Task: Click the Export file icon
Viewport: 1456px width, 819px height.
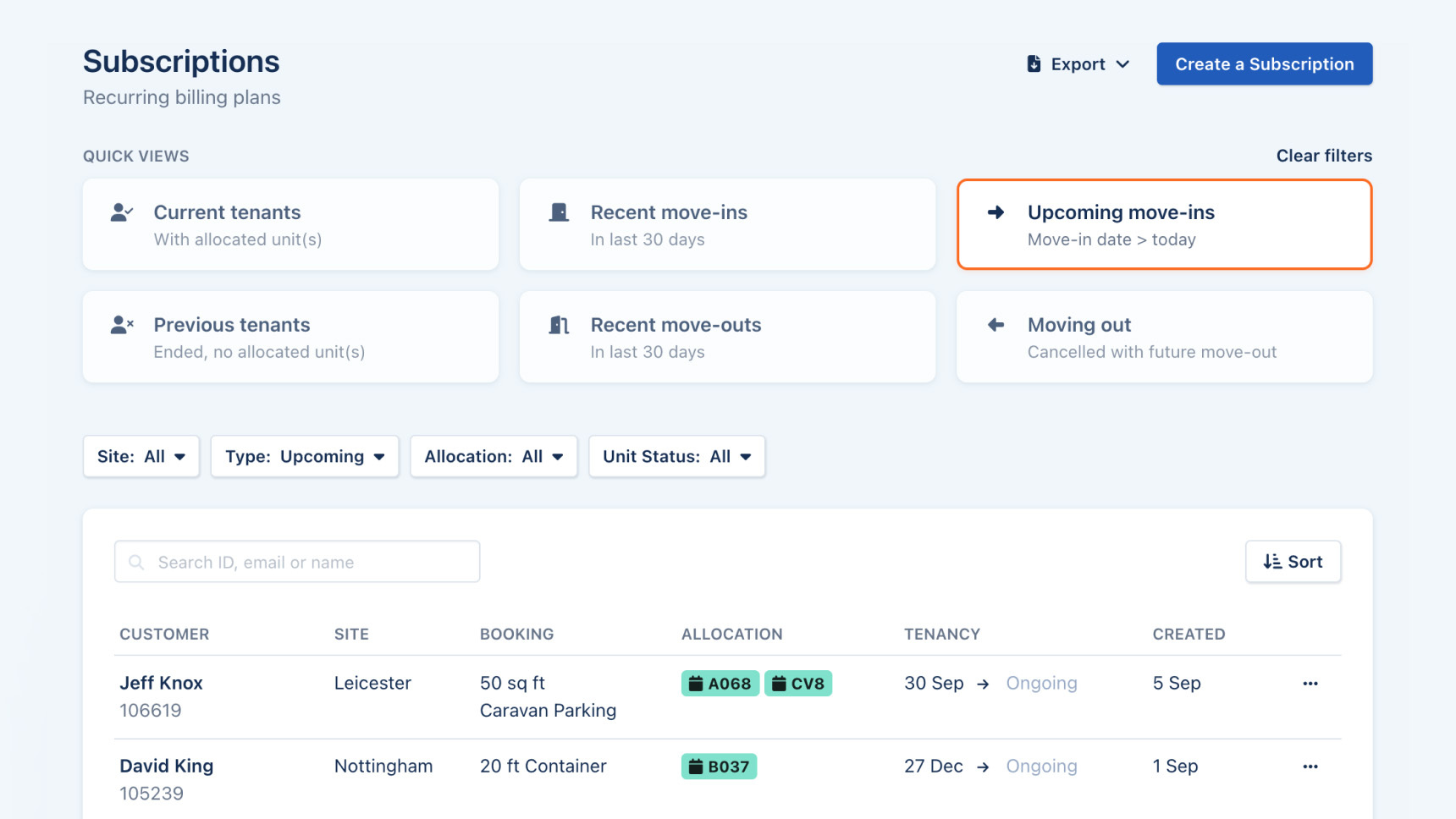Action: 1034,64
